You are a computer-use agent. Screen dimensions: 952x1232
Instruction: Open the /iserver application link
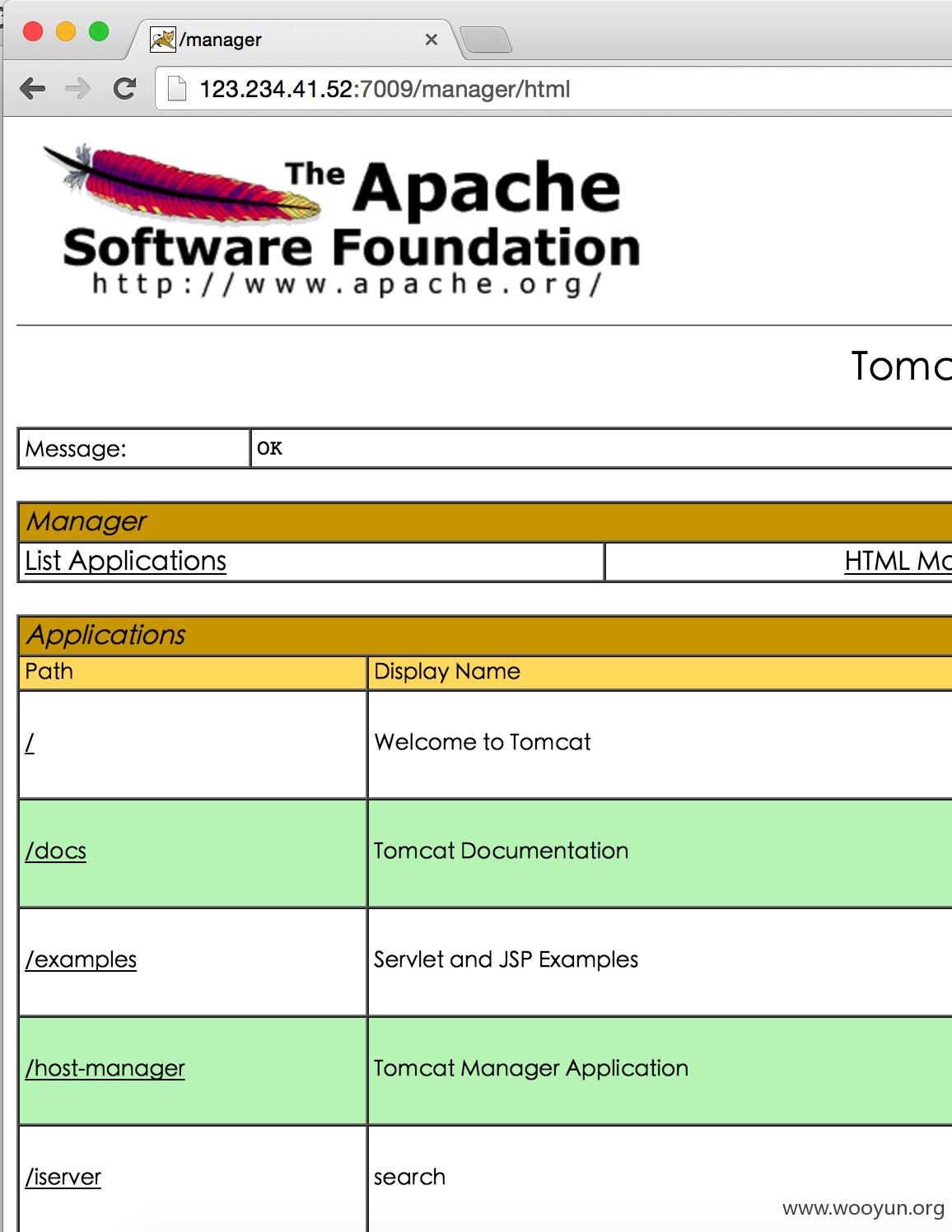[x=63, y=1177]
